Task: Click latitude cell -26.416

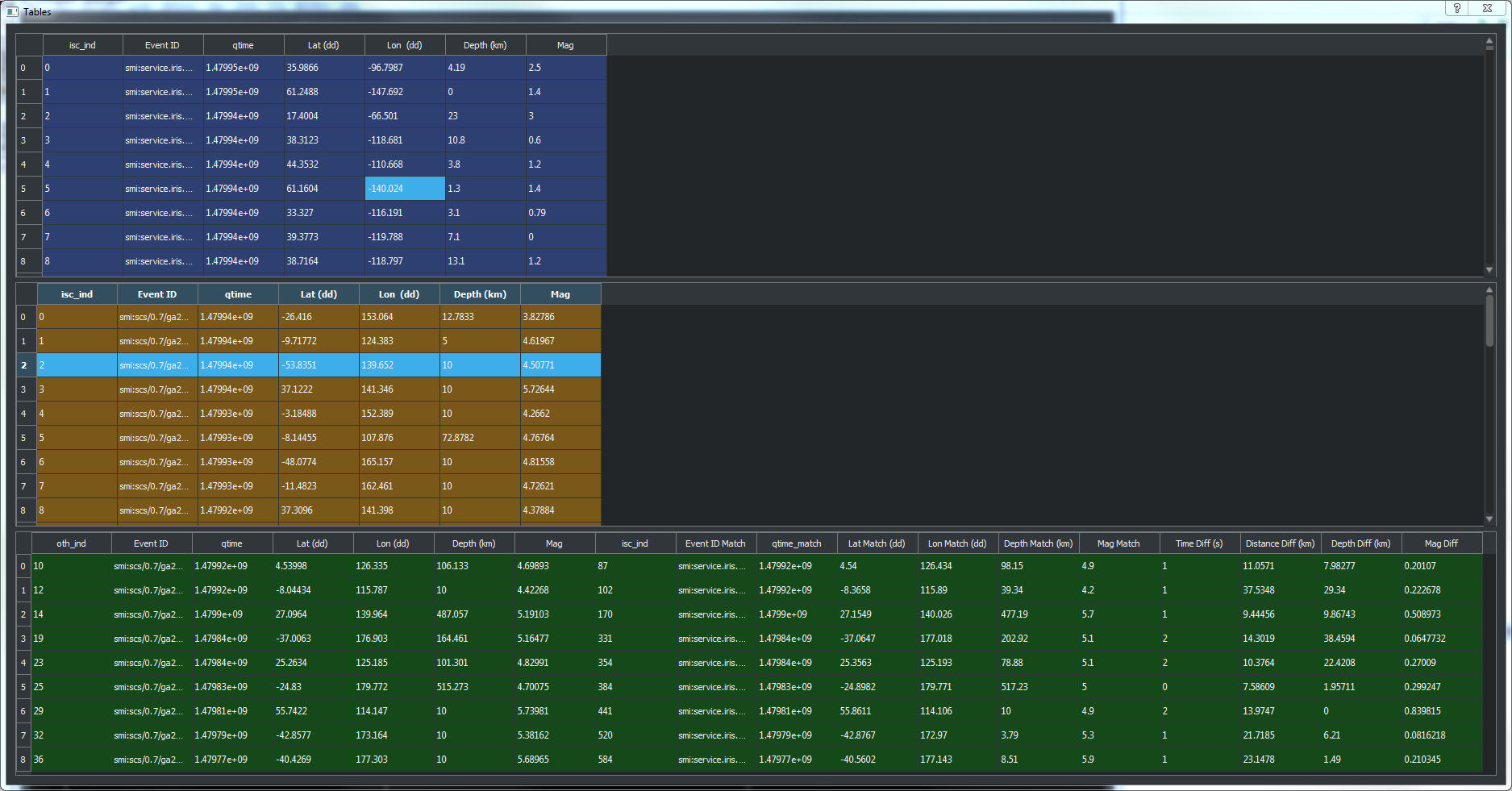Action: [x=319, y=317]
